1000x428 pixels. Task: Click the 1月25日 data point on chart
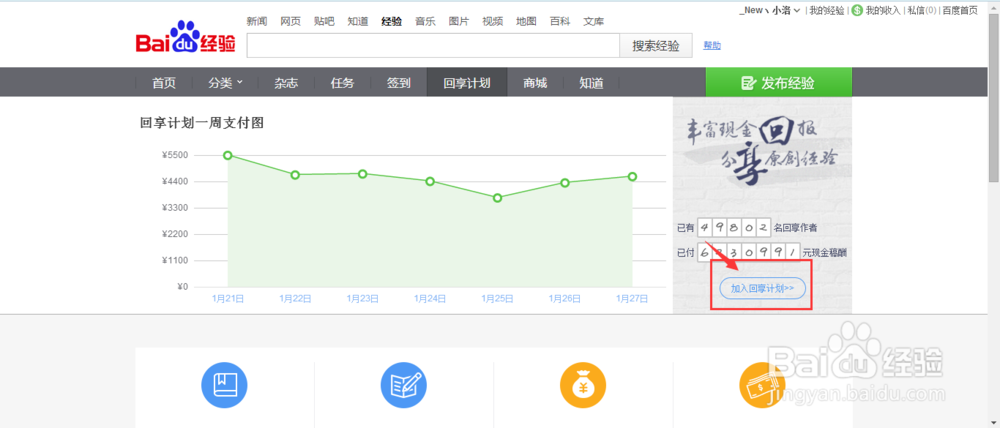(x=497, y=198)
